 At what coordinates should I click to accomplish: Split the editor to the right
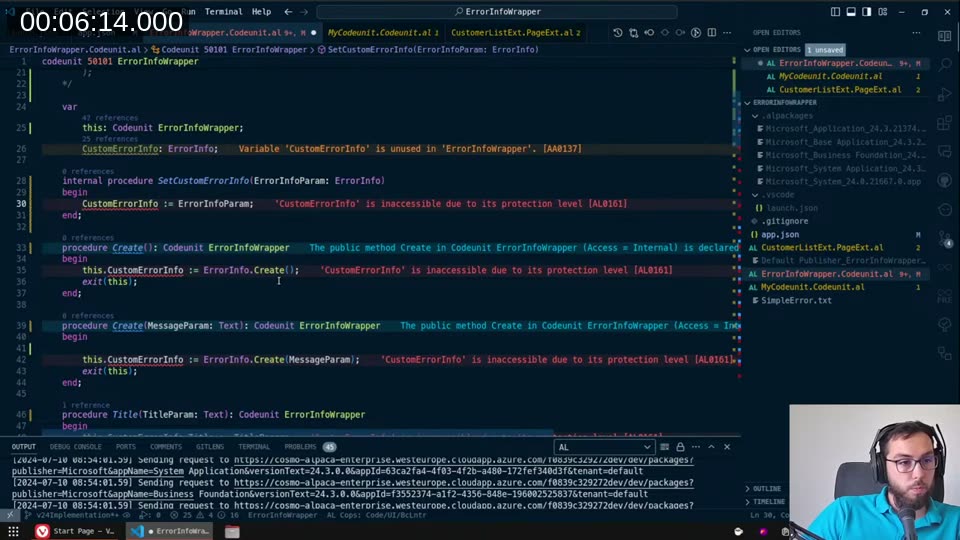coord(711,32)
